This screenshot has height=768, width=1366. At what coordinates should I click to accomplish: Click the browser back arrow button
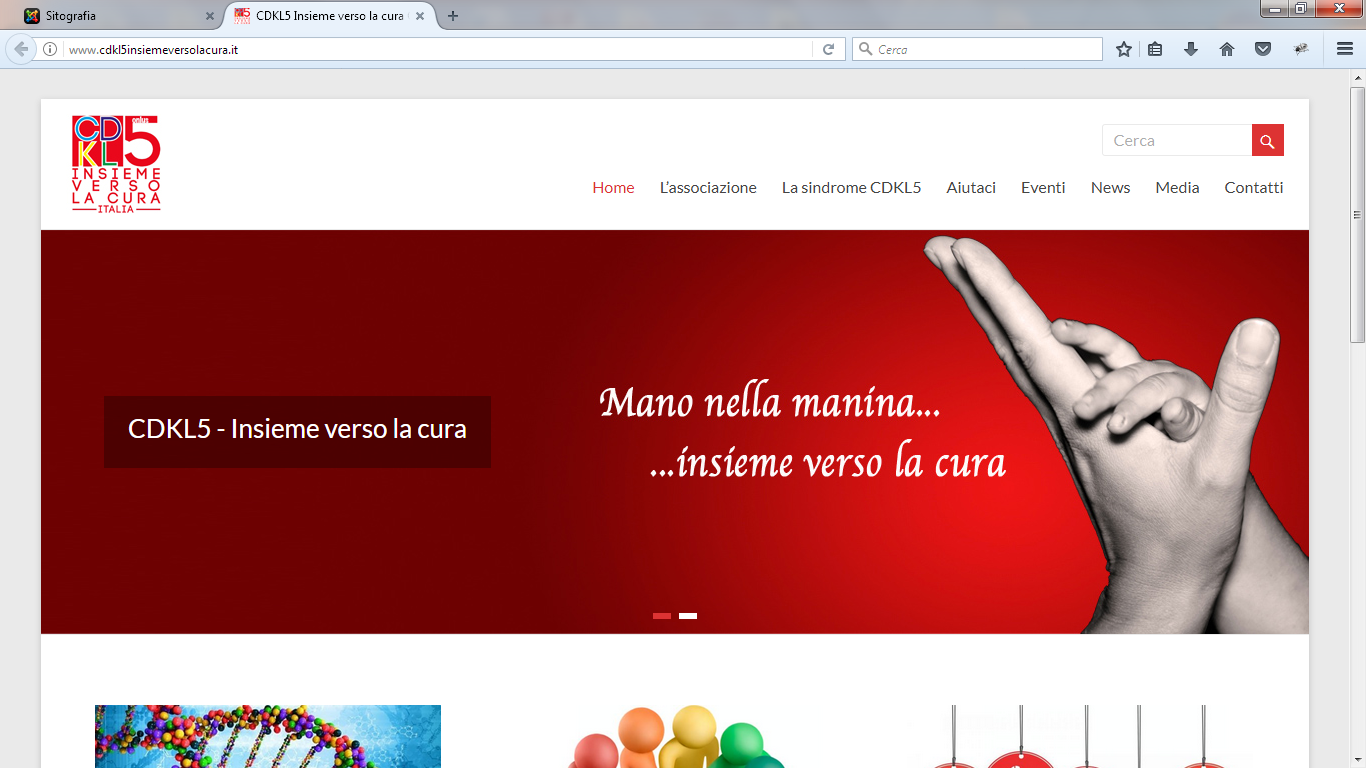(x=21, y=49)
